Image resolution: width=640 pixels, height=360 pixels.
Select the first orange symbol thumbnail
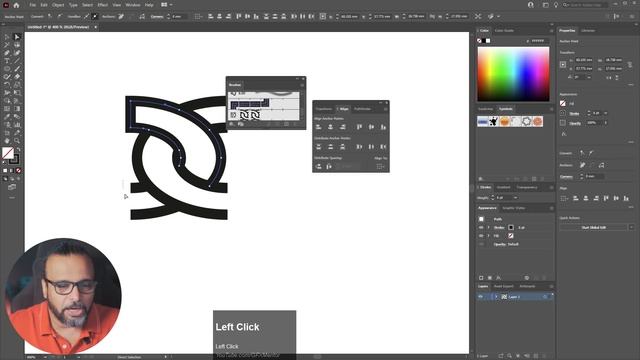(x=504, y=121)
